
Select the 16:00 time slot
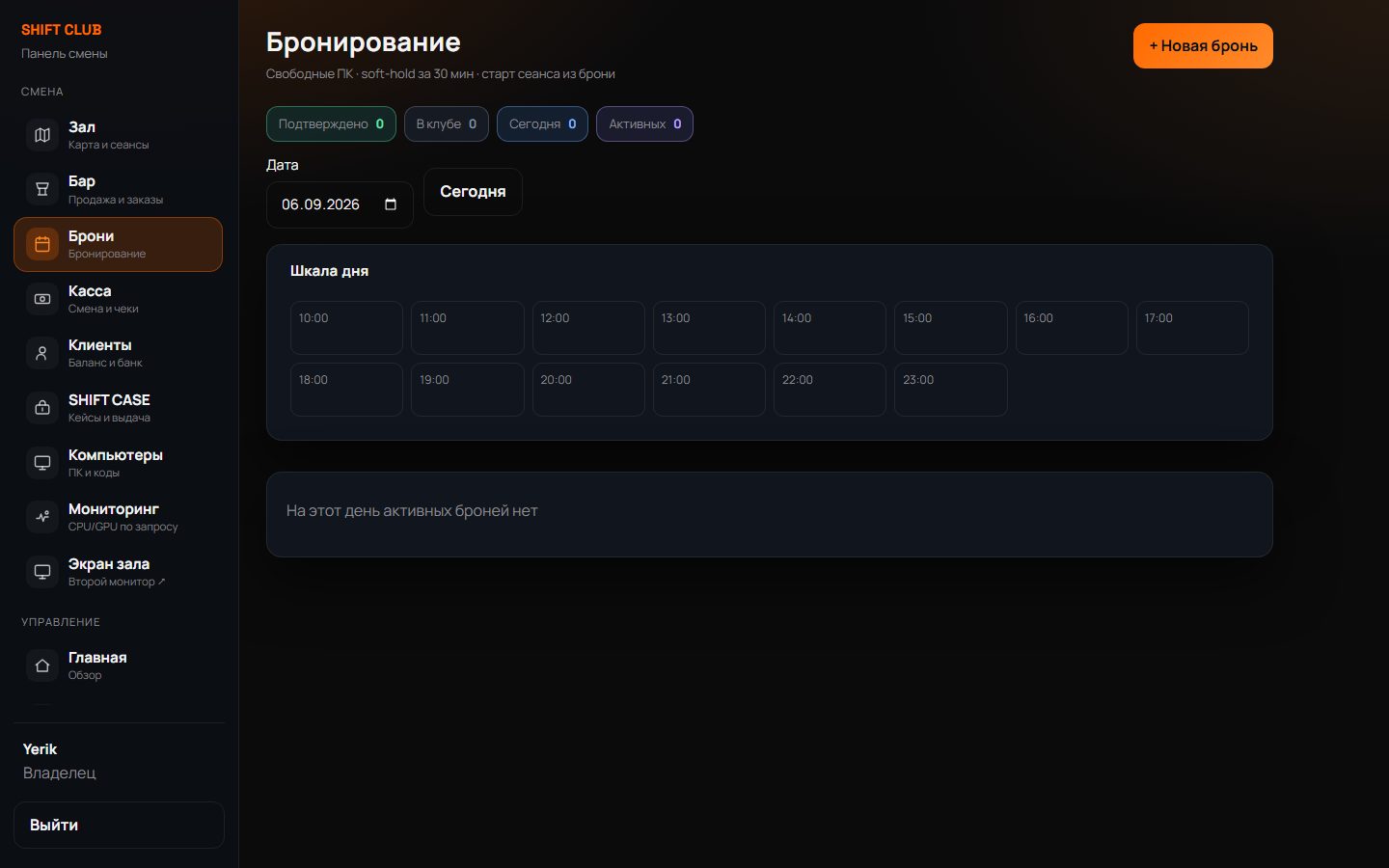click(1072, 328)
